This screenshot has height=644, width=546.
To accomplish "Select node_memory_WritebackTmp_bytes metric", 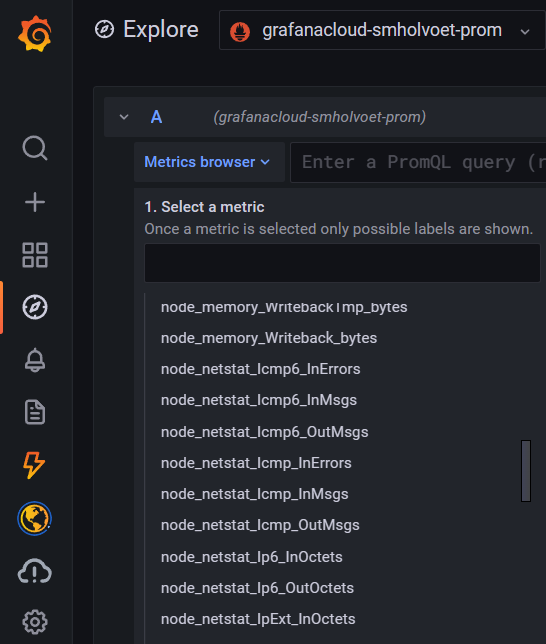I will tap(284, 307).
